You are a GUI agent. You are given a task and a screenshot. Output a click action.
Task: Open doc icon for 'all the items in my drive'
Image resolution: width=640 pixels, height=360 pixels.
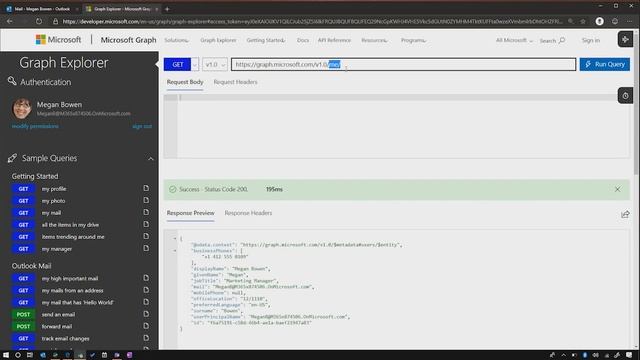146,224
